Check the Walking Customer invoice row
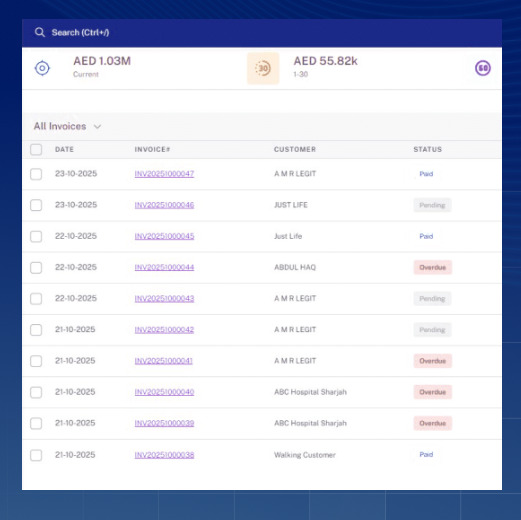 pyautogui.click(x=36, y=455)
